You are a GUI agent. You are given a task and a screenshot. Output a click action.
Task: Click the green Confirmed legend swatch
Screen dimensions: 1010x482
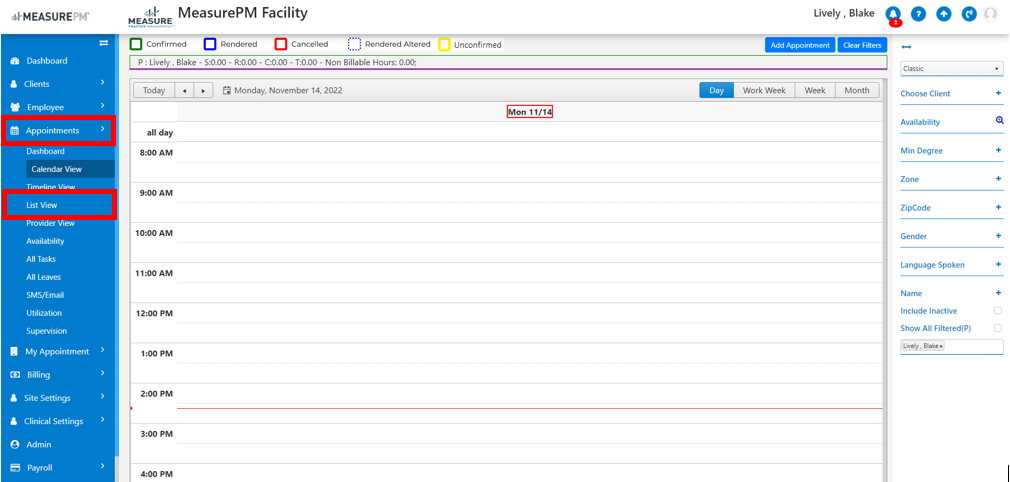(x=136, y=44)
